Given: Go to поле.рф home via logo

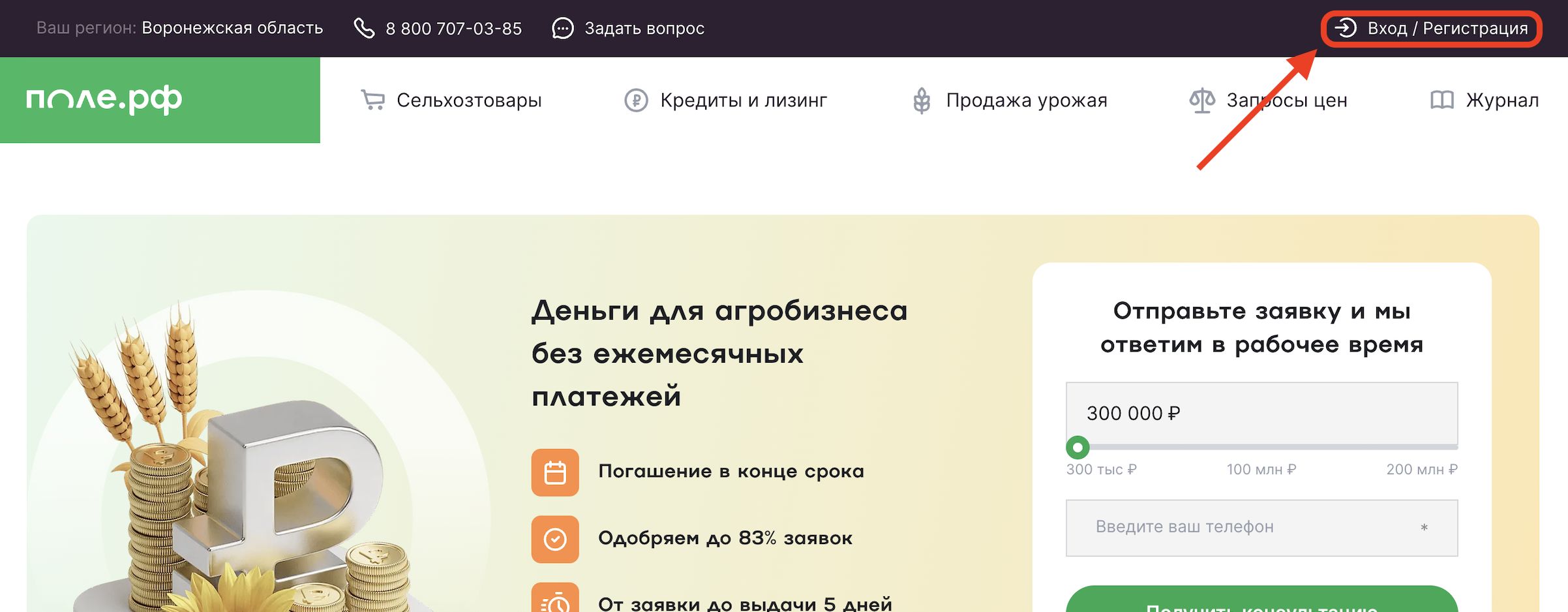Looking at the screenshot, I should (104, 100).
